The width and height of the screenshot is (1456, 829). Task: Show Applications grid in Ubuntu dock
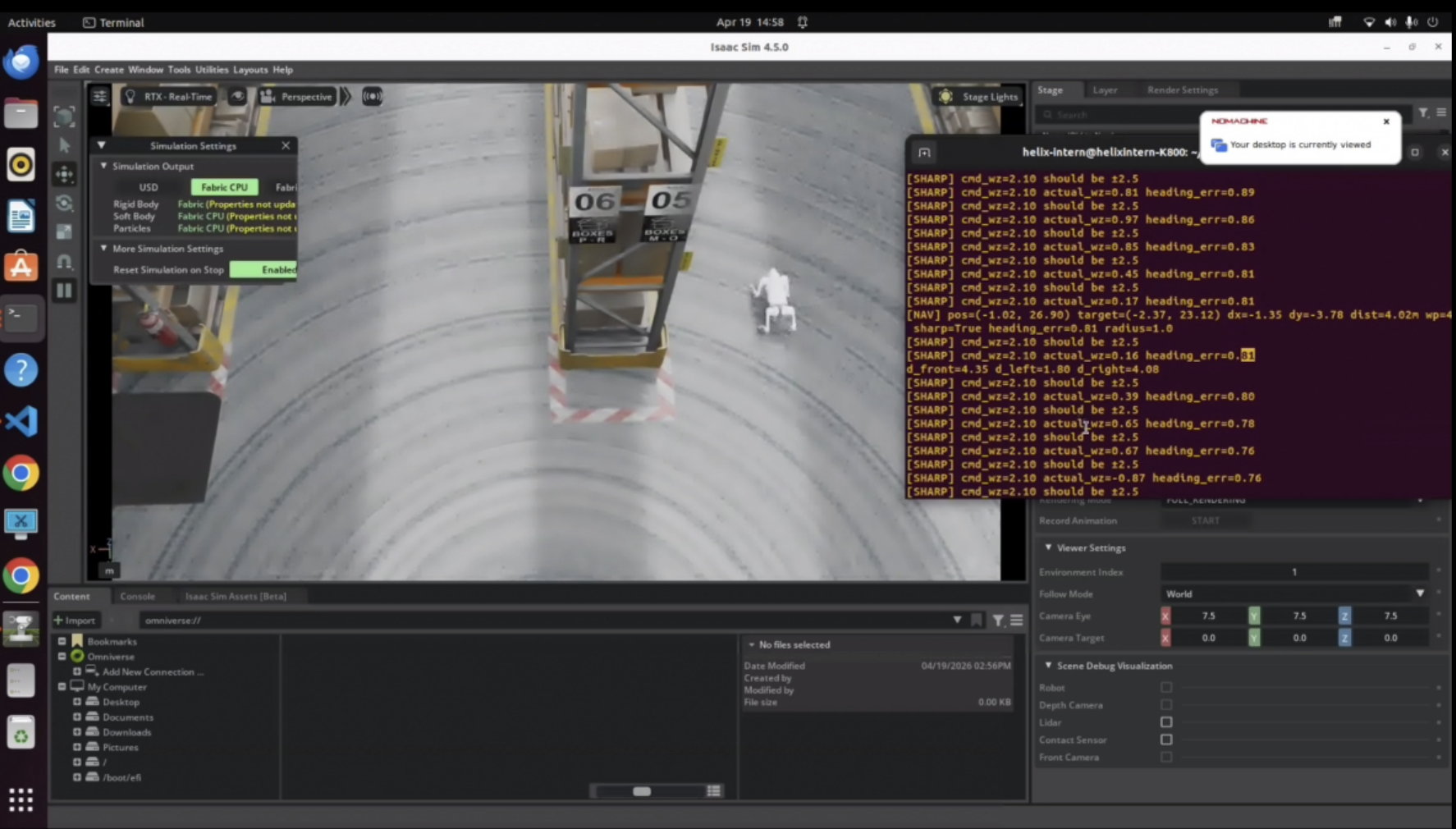point(21,799)
